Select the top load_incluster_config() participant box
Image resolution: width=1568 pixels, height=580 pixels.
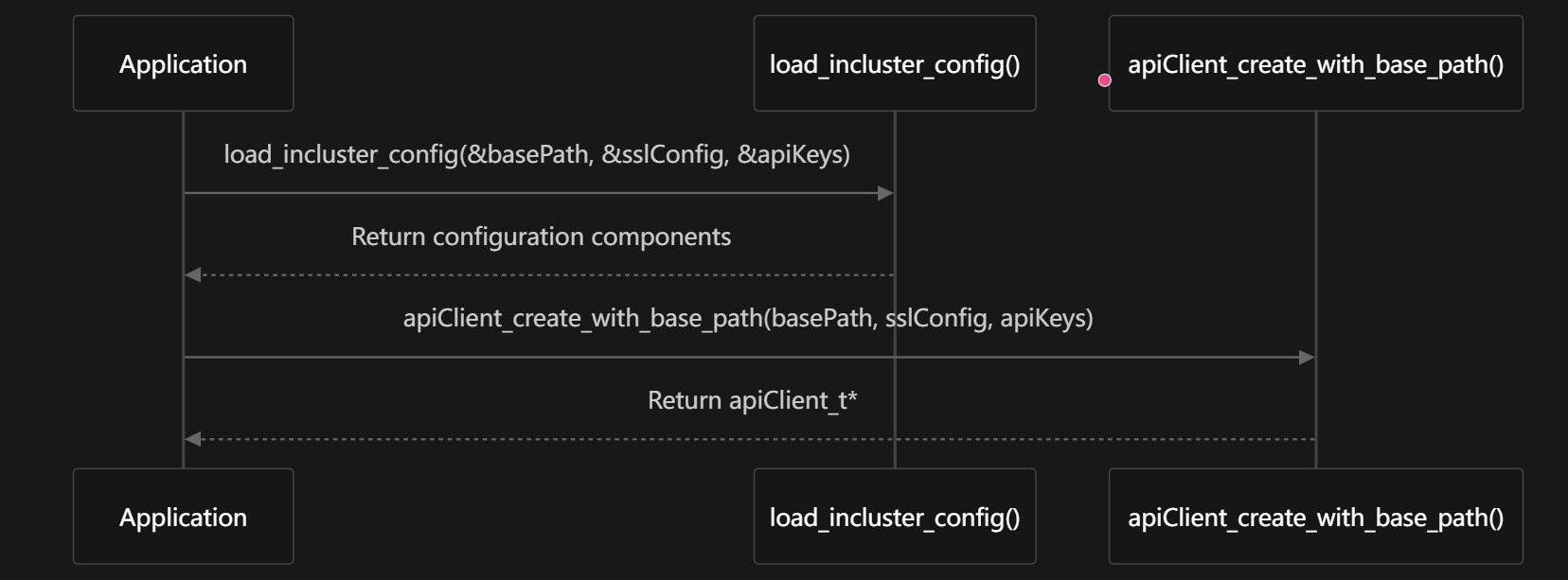point(894,63)
